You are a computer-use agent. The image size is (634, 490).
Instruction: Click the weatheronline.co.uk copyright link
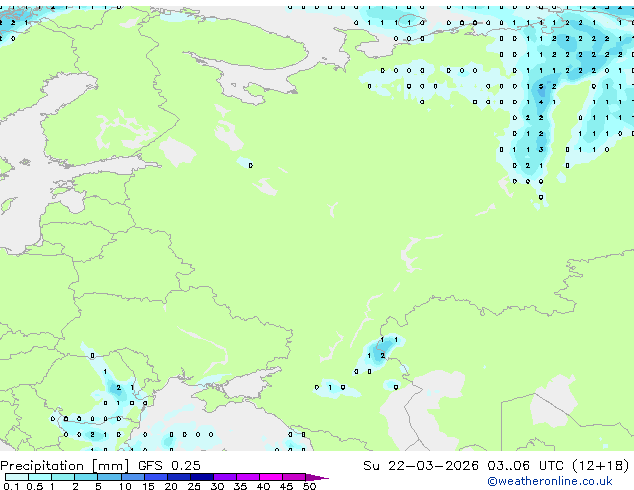[550, 481]
